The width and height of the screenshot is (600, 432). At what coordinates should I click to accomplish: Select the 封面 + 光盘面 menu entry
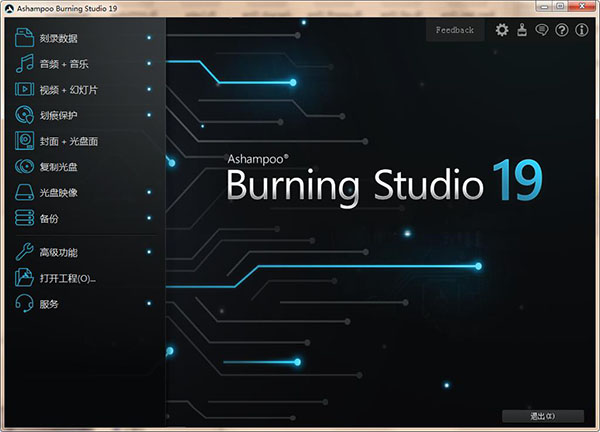[85, 140]
